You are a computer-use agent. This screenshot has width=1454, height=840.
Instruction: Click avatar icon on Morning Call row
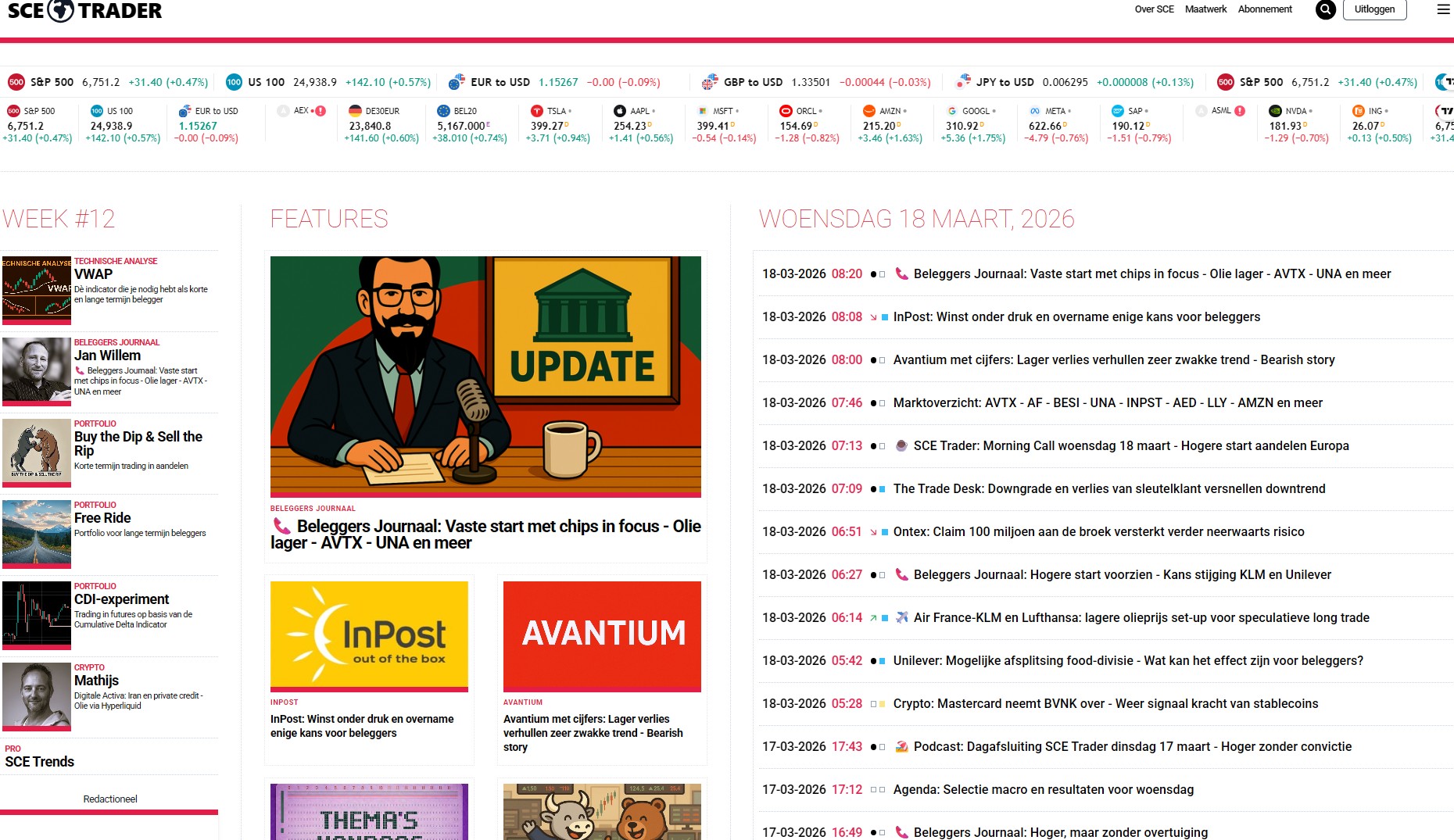tap(901, 445)
